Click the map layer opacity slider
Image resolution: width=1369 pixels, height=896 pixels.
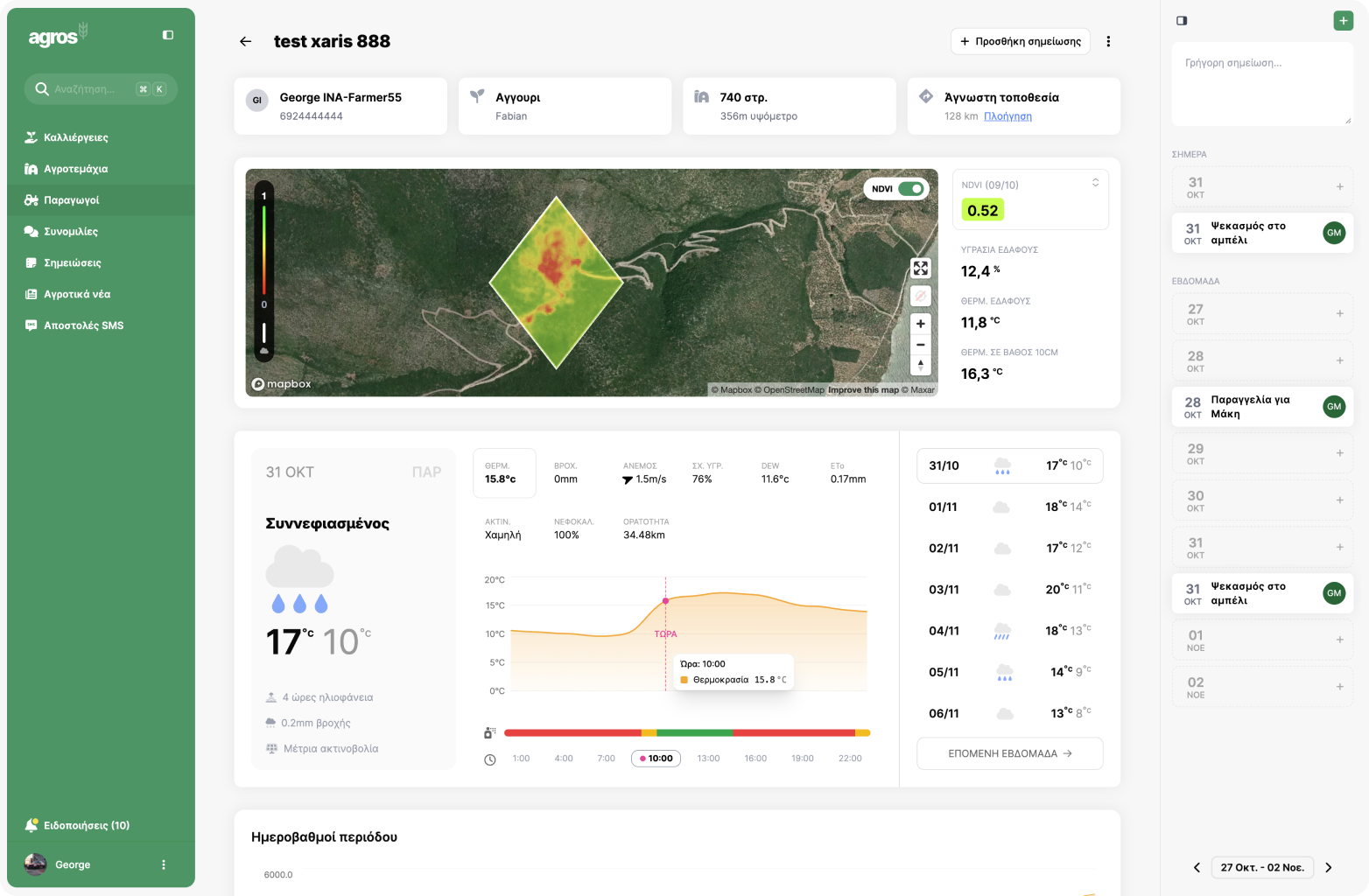coord(263,332)
